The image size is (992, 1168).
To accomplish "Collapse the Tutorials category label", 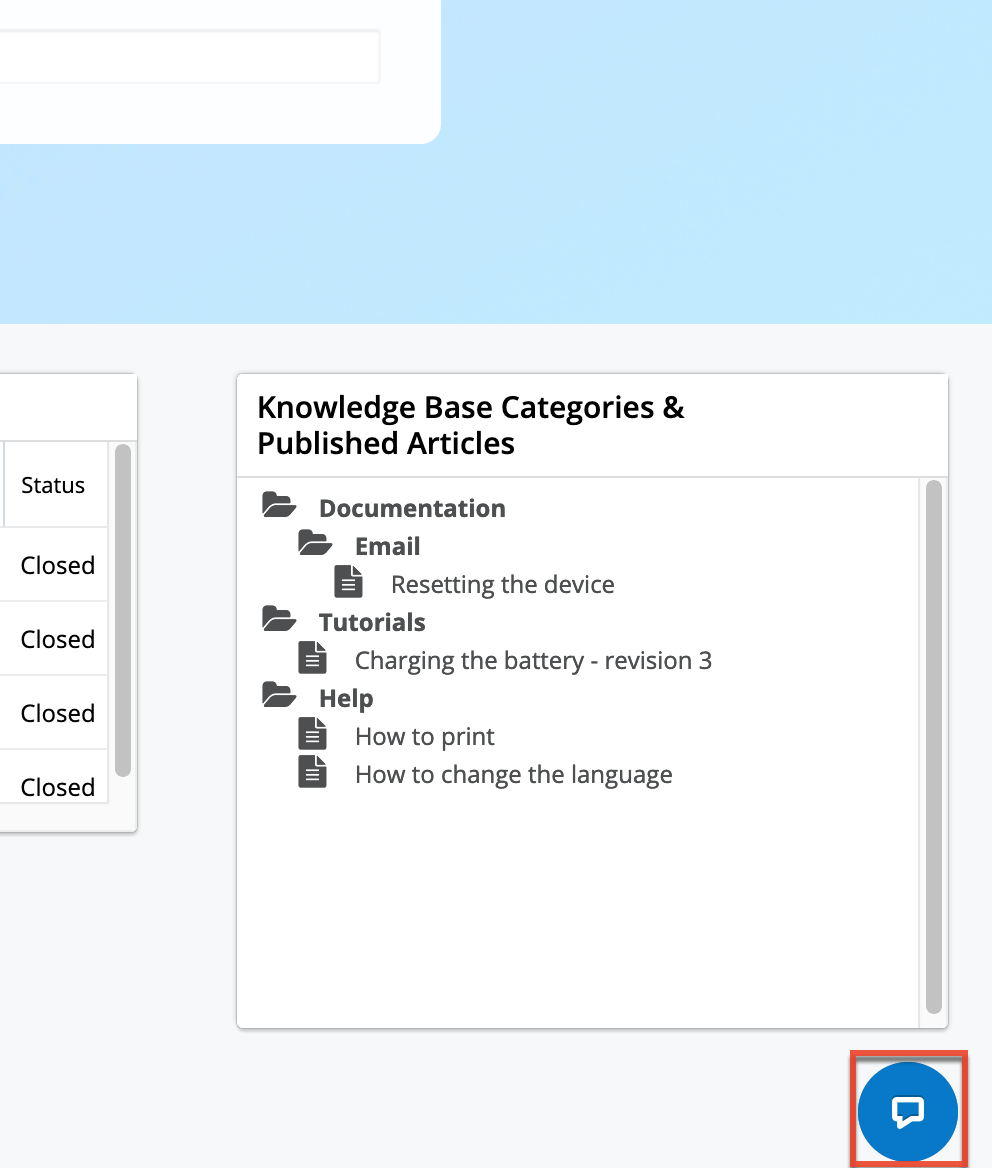I will (x=372, y=622).
